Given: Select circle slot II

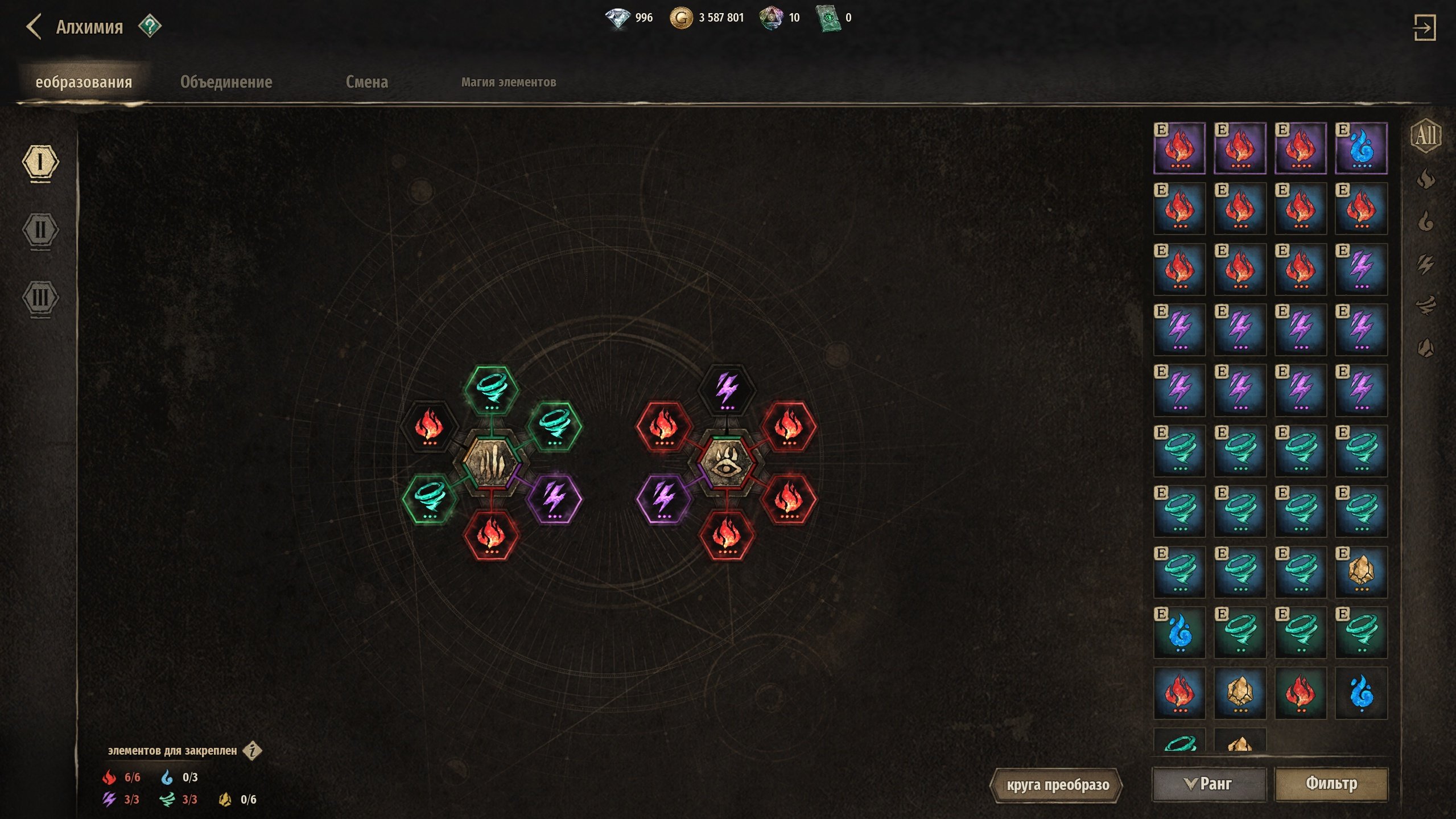Looking at the screenshot, I should [x=40, y=231].
